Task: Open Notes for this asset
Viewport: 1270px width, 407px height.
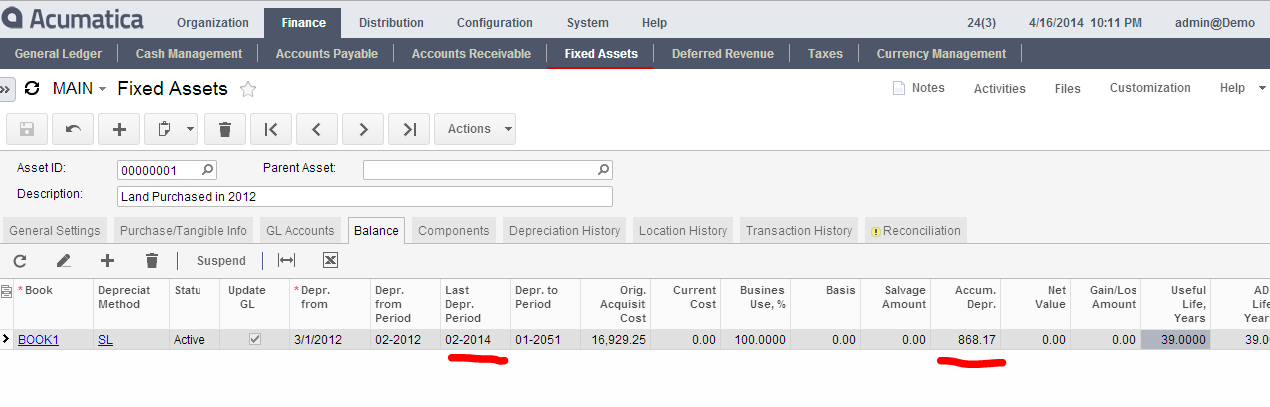Action: click(918, 88)
